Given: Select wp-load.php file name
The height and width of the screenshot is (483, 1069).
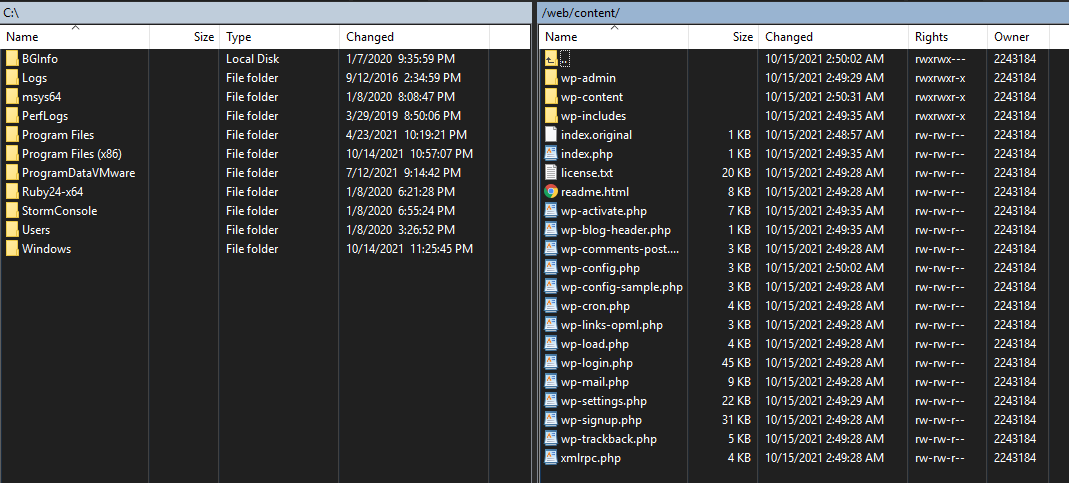Looking at the screenshot, I should point(594,344).
